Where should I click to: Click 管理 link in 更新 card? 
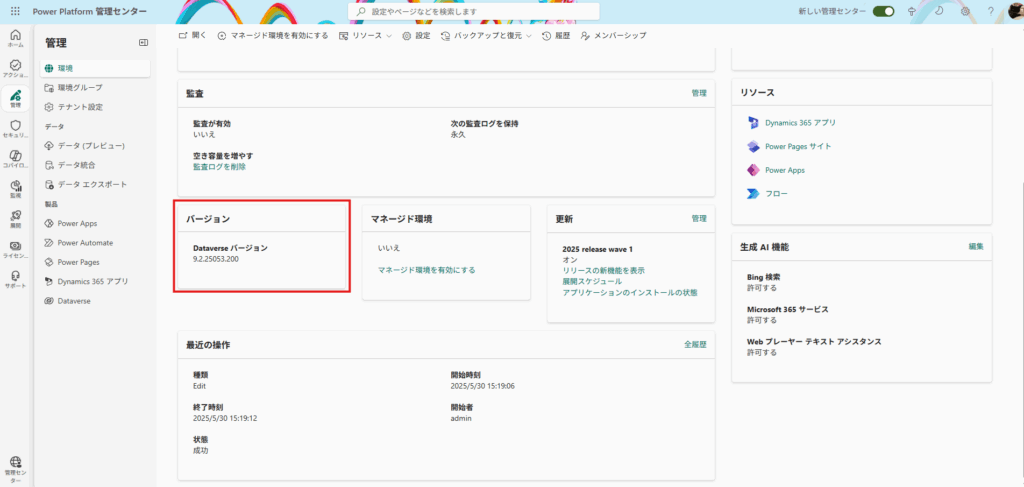click(x=699, y=219)
